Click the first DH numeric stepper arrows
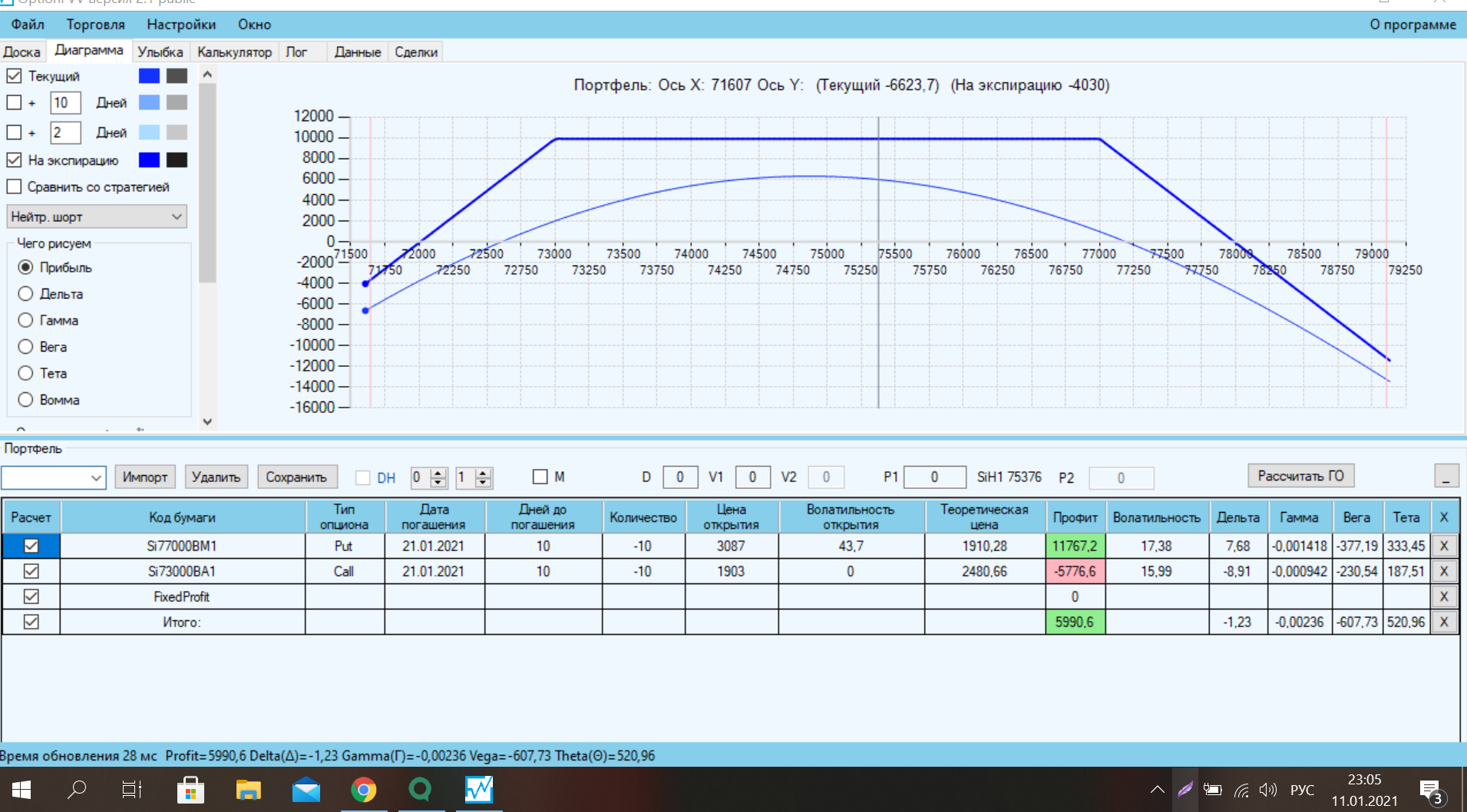The height and width of the screenshot is (812, 1467). [x=438, y=477]
